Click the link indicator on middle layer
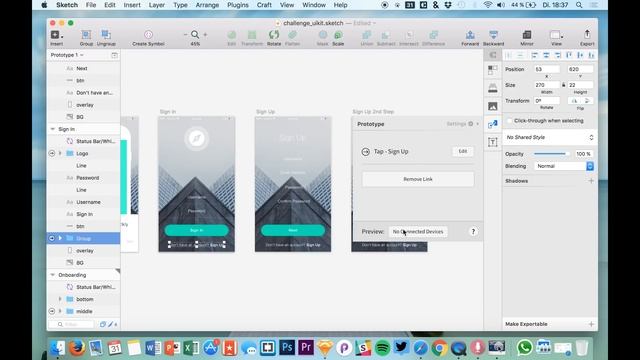The height and width of the screenshot is (360, 640). coord(52,311)
